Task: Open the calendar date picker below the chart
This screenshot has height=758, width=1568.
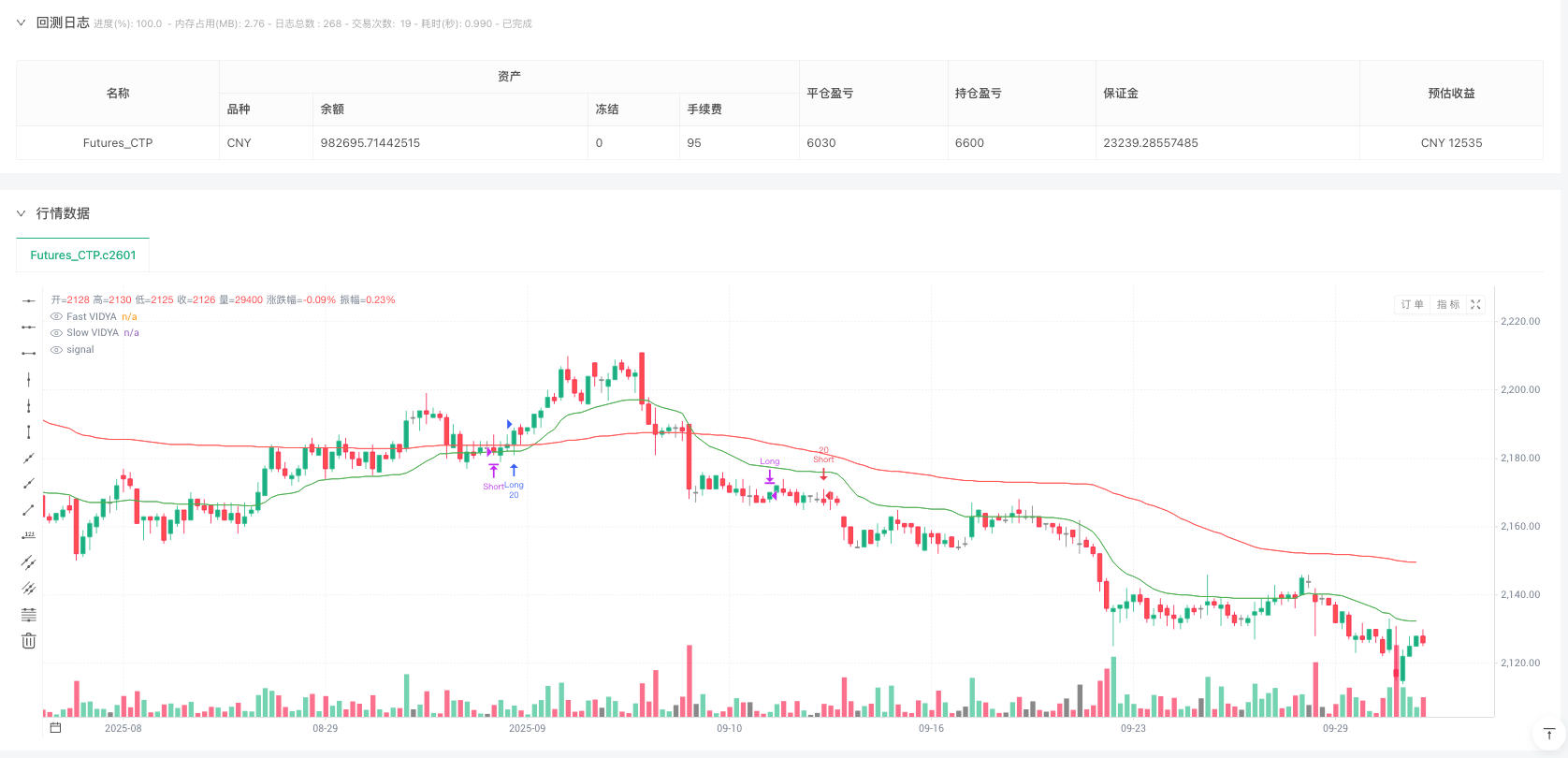Action: tap(55, 726)
